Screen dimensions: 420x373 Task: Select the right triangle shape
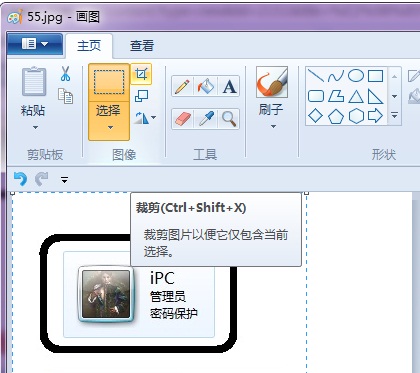(375, 96)
